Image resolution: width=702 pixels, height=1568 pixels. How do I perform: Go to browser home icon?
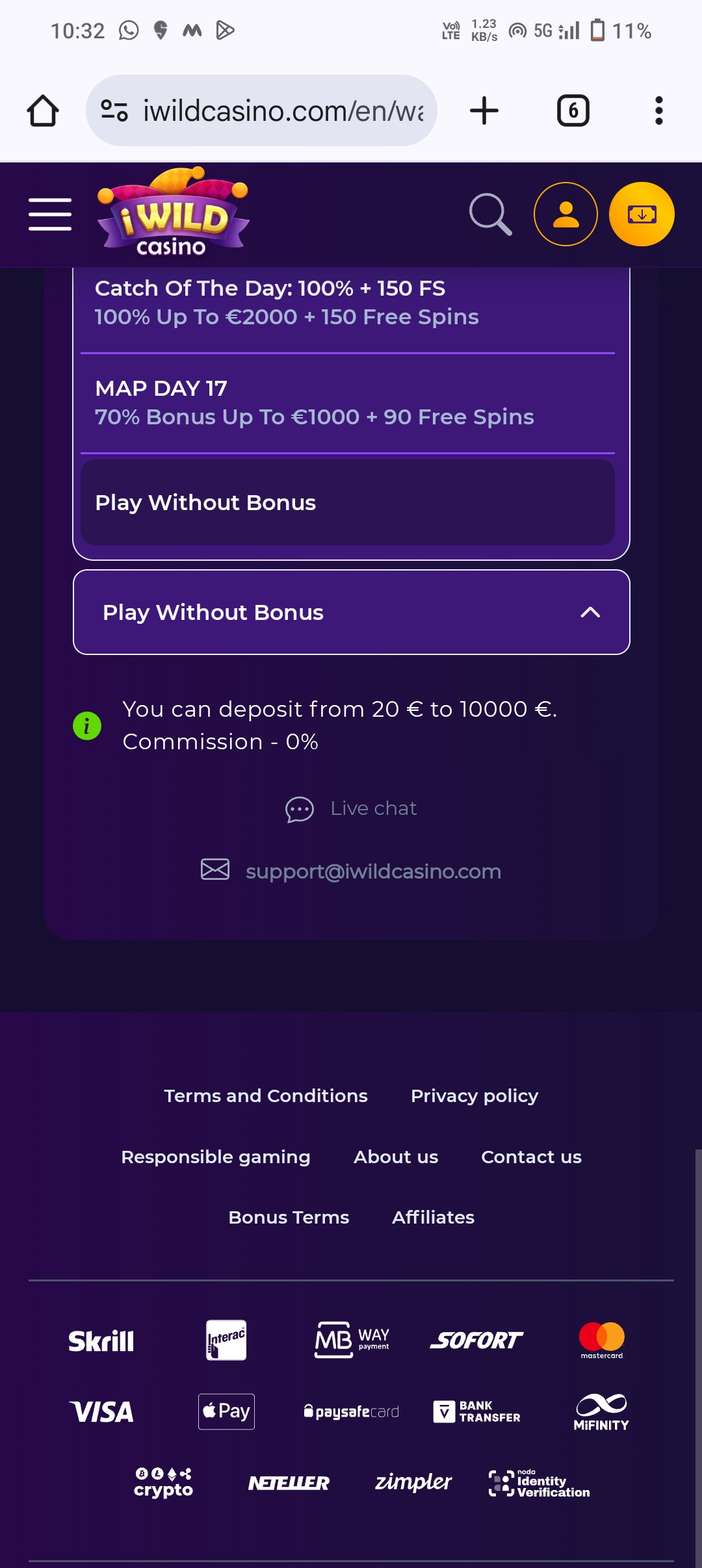[43, 110]
